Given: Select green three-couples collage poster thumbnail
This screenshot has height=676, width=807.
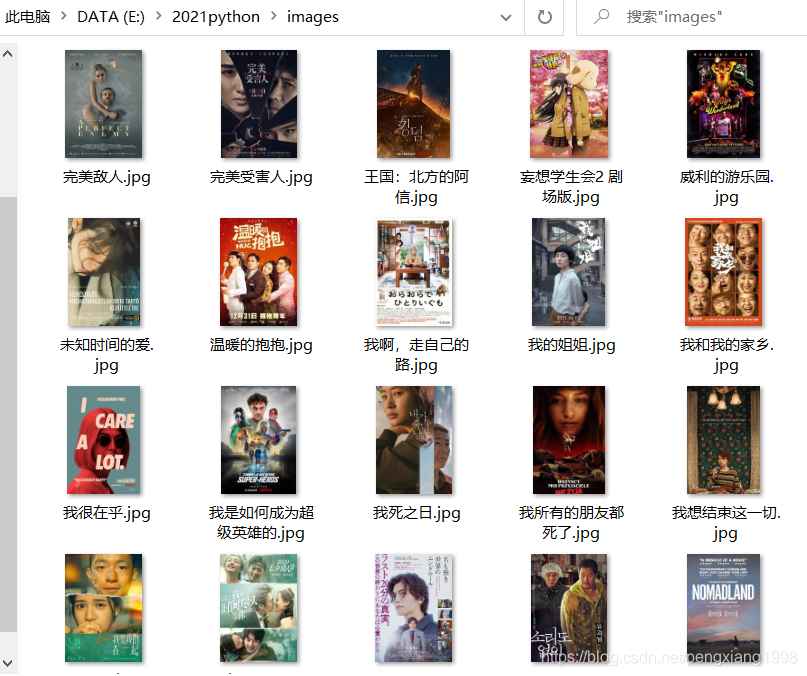Looking at the screenshot, I should coord(258,608).
